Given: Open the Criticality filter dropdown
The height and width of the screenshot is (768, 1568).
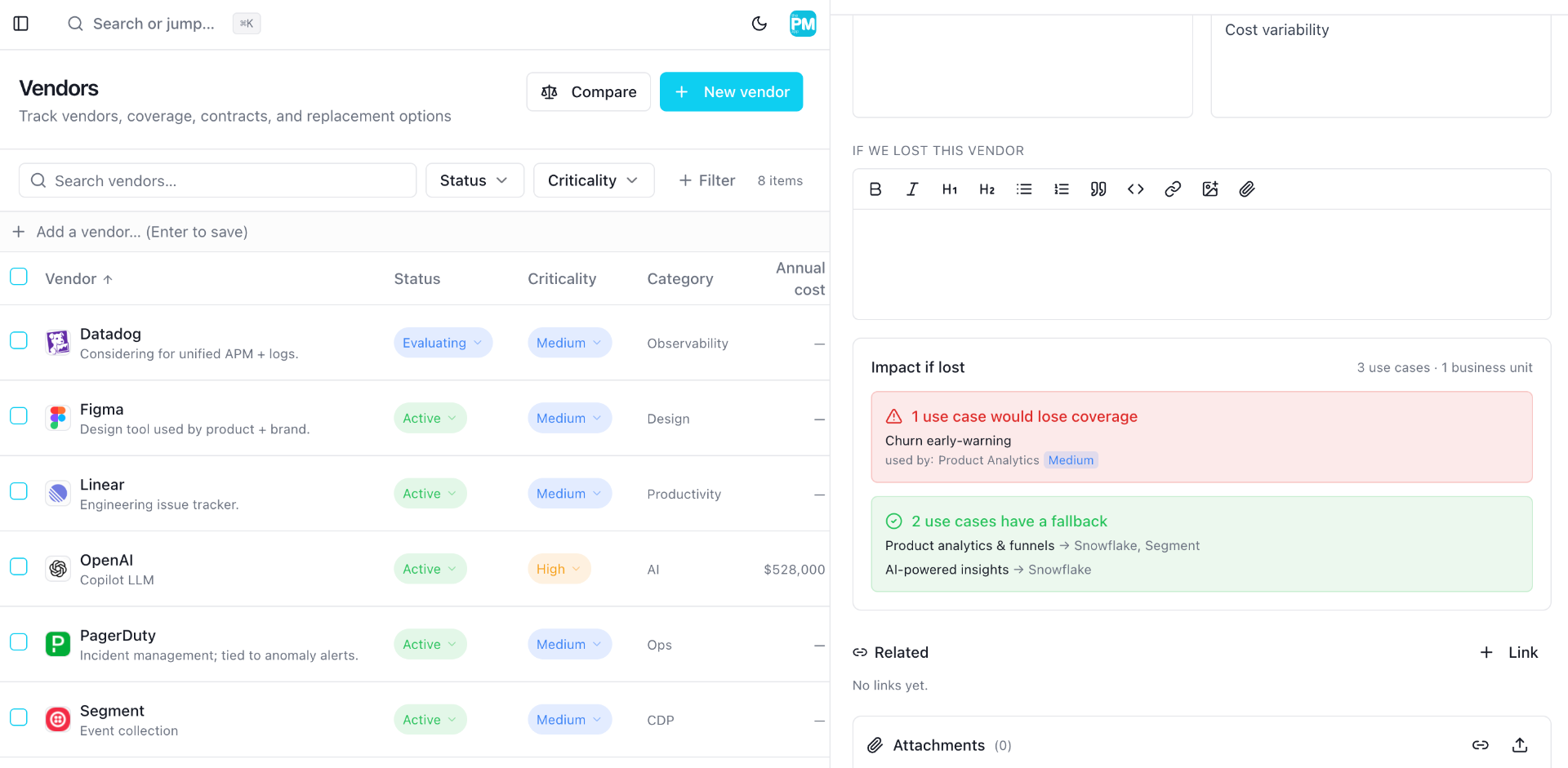Looking at the screenshot, I should click(x=594, y=180).
